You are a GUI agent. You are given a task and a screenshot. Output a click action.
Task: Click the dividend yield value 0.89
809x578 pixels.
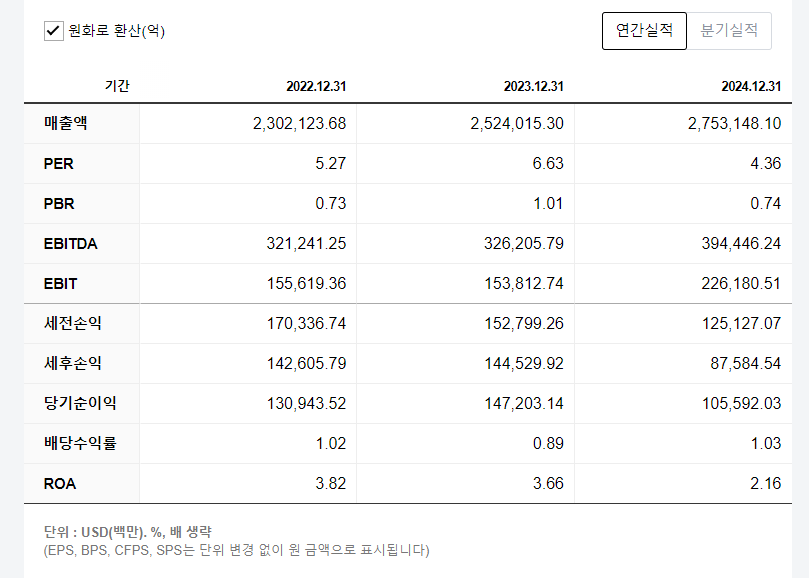click(x=548, y=444)
